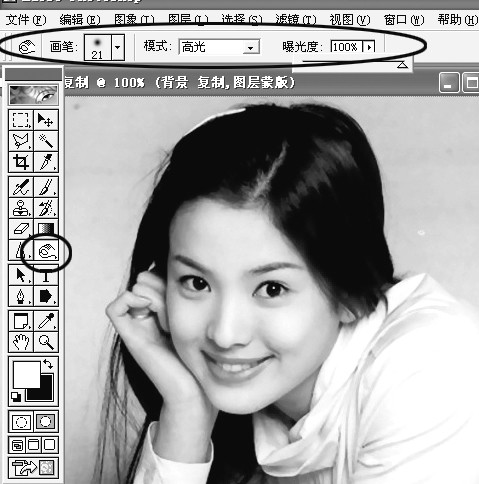Select the Crop tool
The width and height of the screenshot is (479, 484).
tap(21, 162)
